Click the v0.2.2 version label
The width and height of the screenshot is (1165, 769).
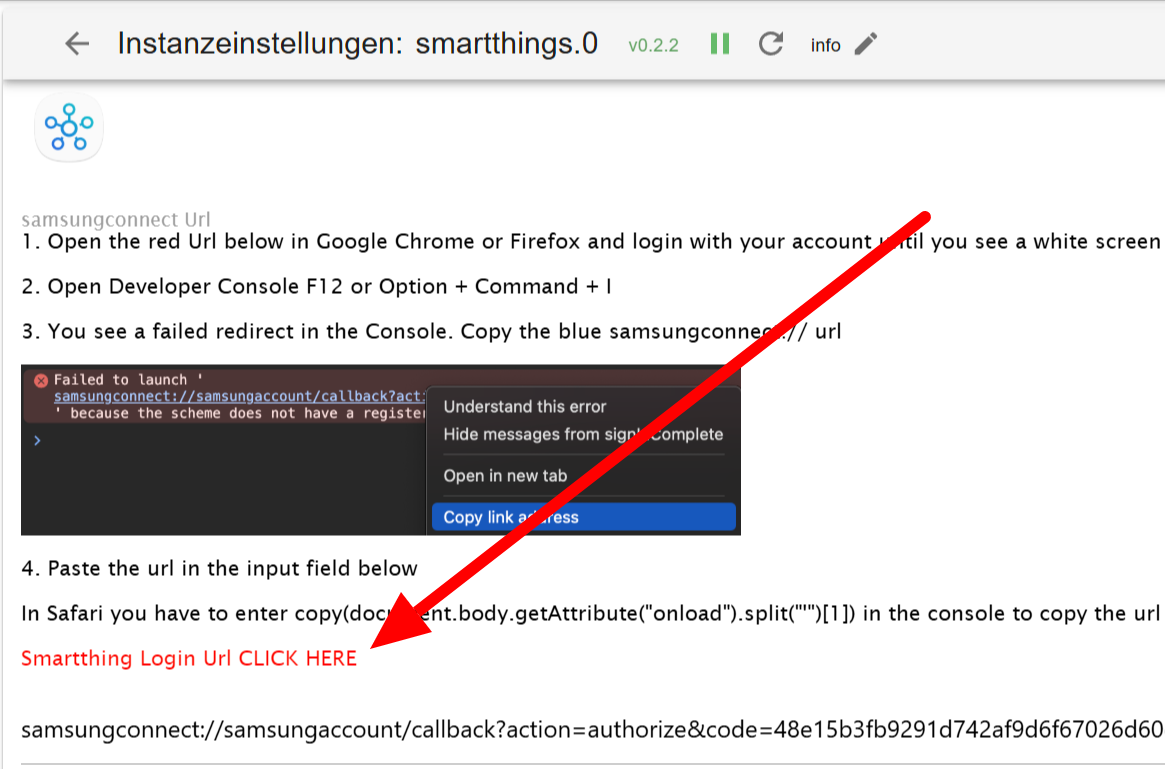pos(653,46)
